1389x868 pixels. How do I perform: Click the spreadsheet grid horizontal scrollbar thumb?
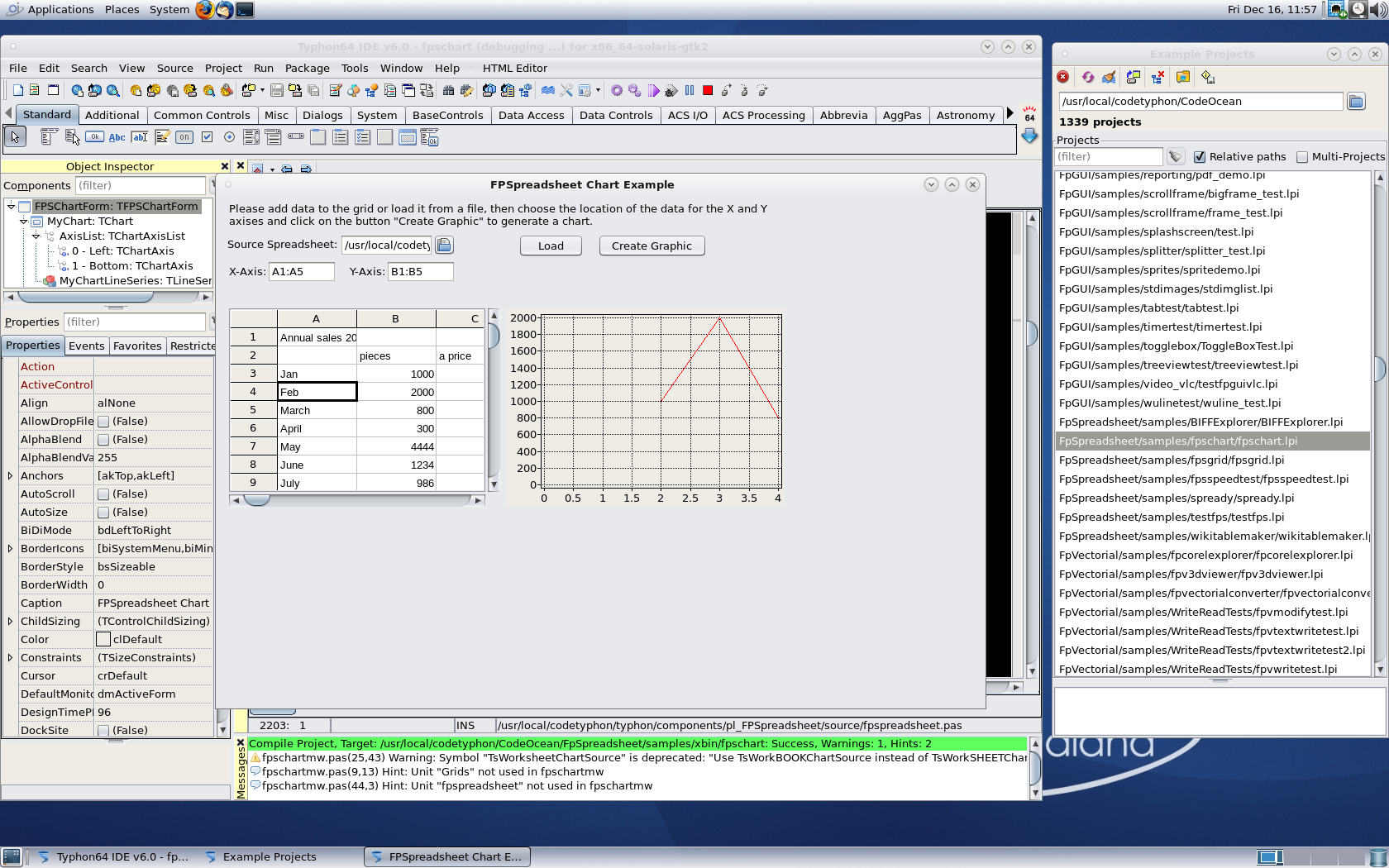(x=256, y=500)
